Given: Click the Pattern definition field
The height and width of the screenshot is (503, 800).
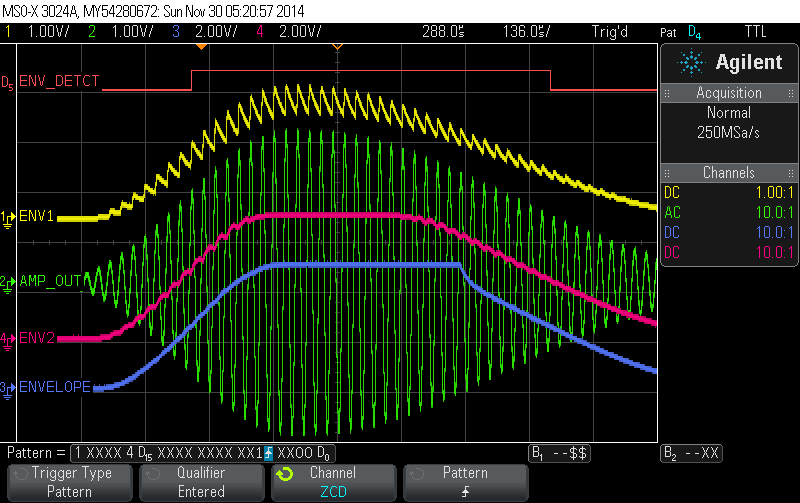Looking at the screenshot, I should [203, 453].
